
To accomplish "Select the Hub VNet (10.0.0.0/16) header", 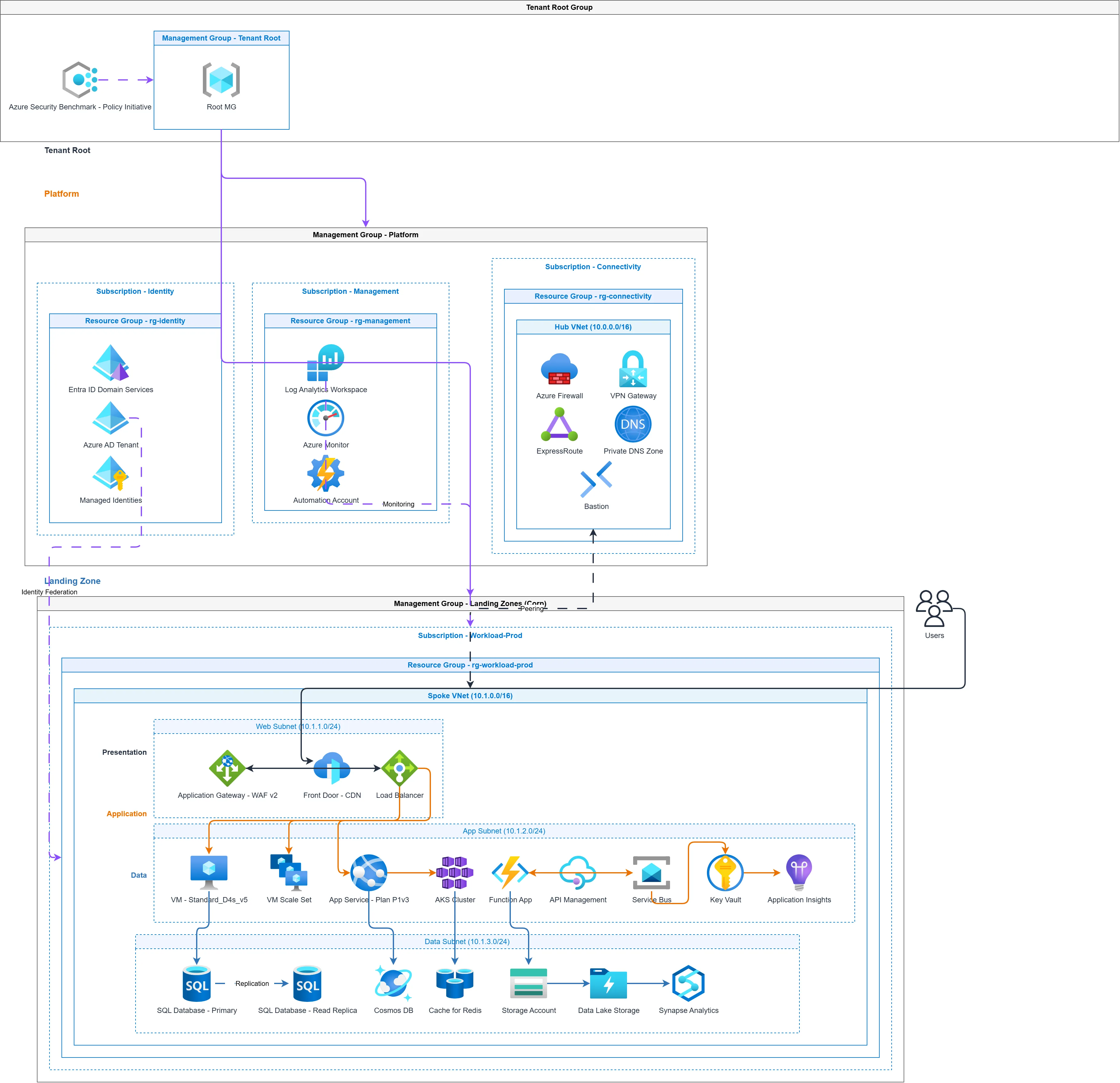I will click(593, 327).
